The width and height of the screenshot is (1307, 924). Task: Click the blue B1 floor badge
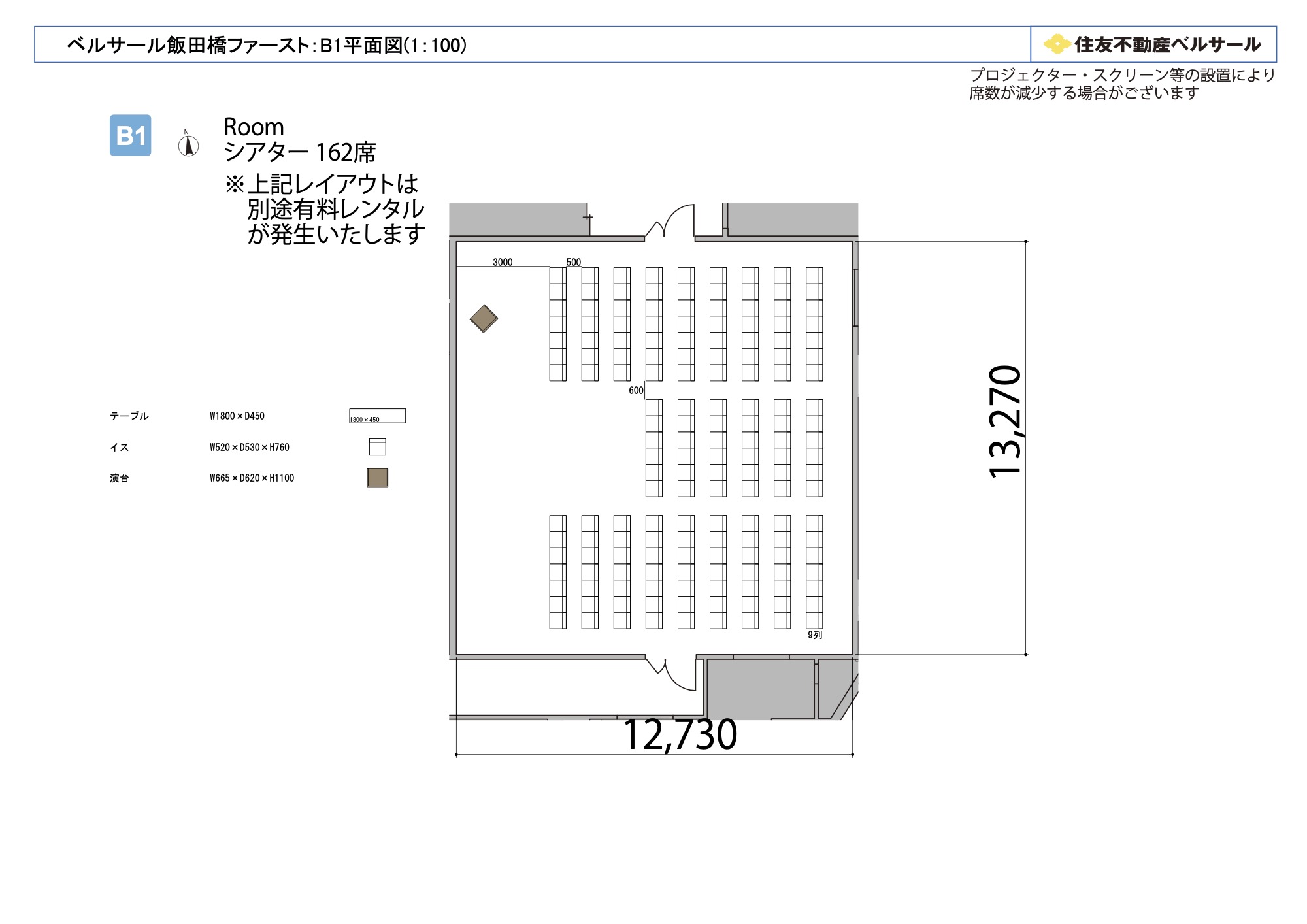coord(130,135)
